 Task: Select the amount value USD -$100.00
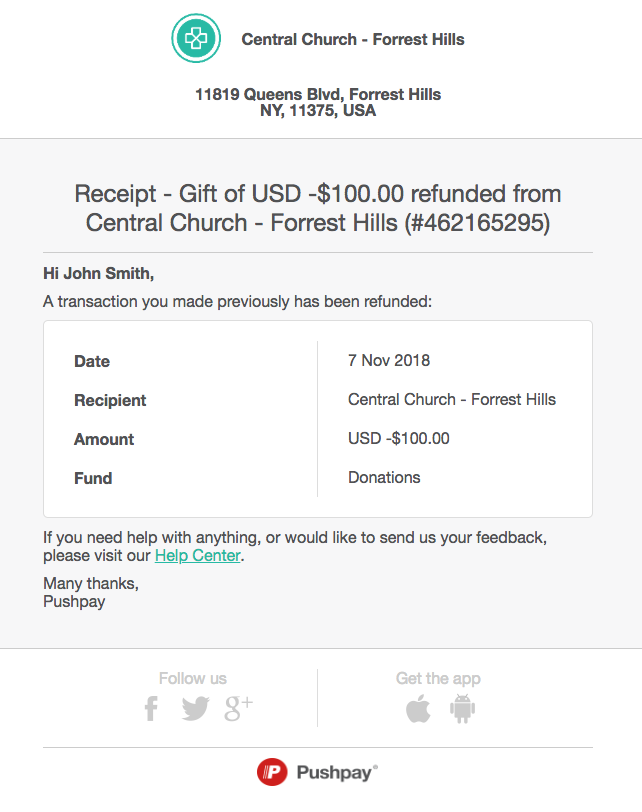coord(399,438)
